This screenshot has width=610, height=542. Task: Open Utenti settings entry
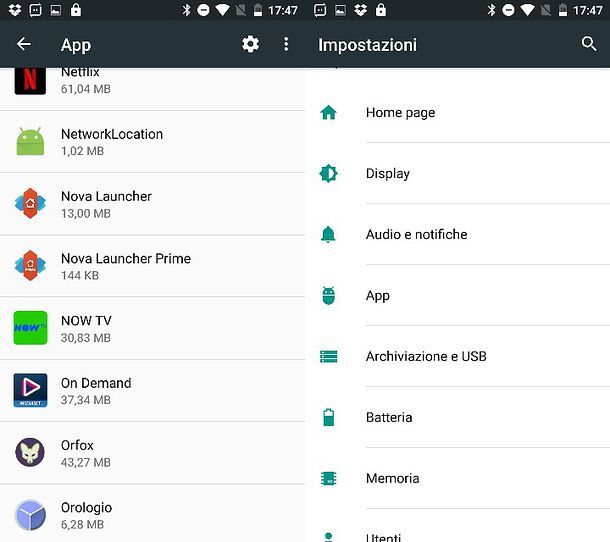[458, 526]
